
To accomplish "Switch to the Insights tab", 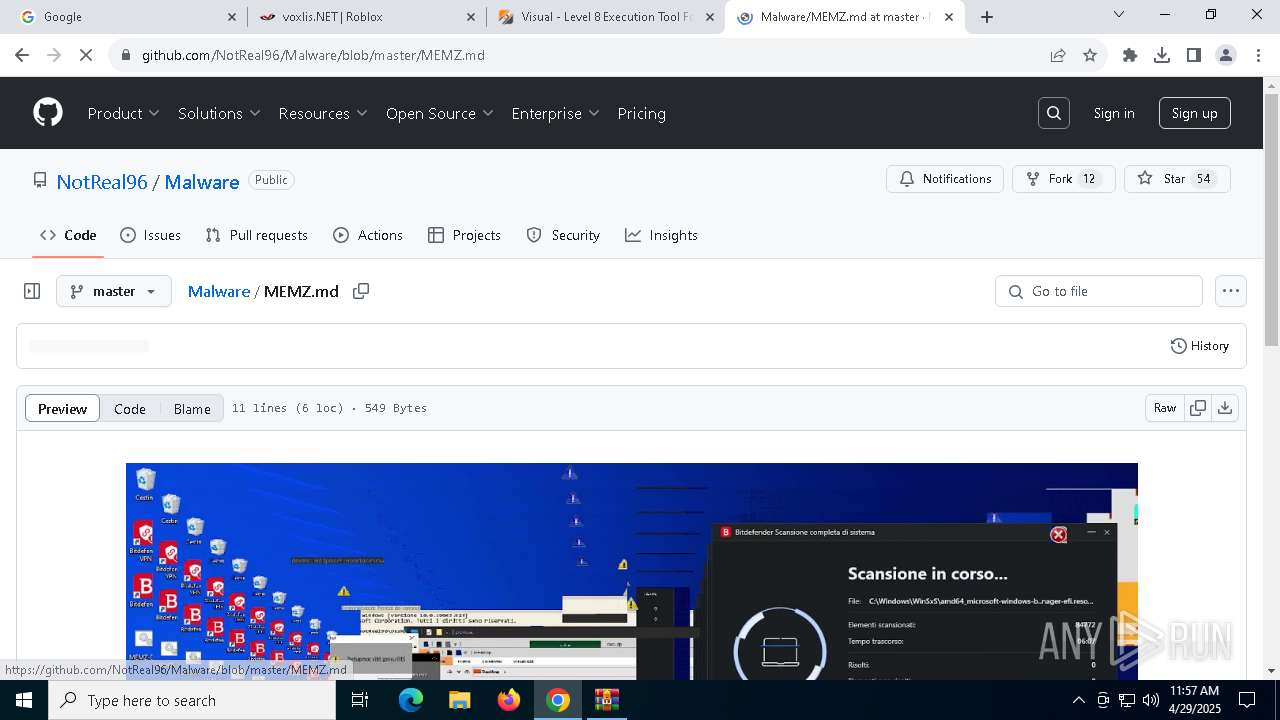I will [x=661, y=235].
